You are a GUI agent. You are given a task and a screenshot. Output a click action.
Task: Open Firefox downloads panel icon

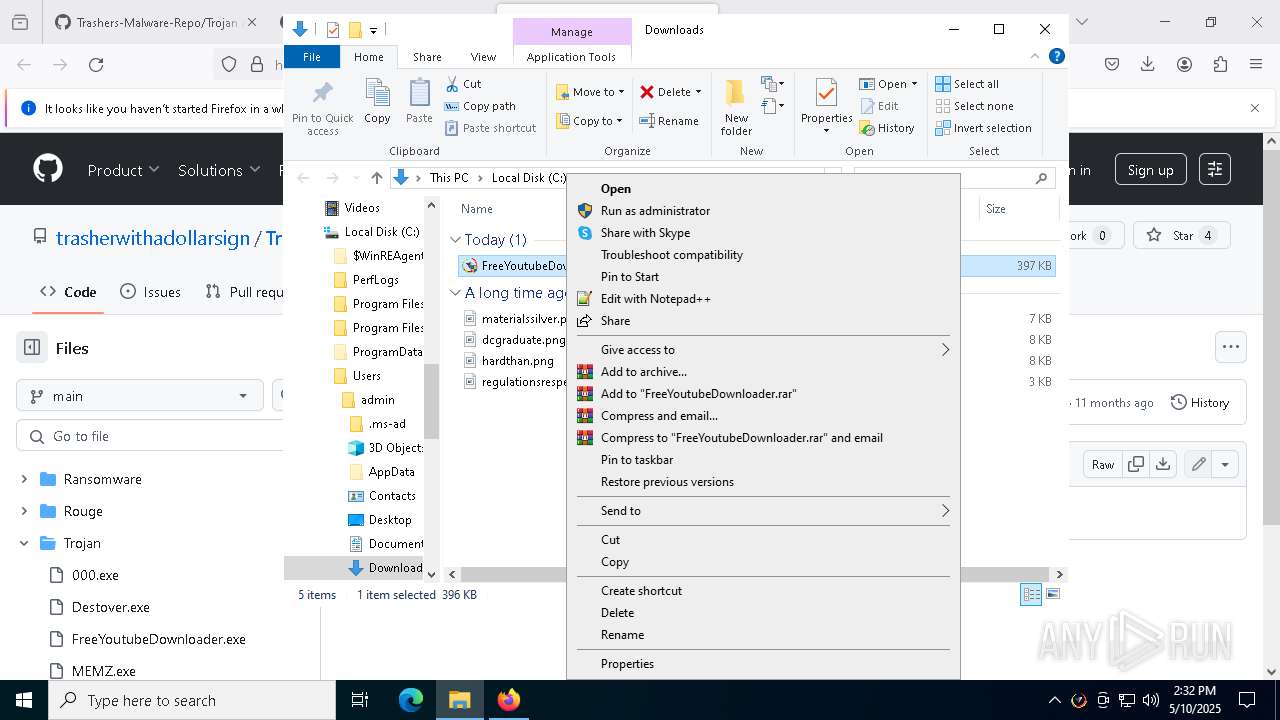pos(1148,65)
